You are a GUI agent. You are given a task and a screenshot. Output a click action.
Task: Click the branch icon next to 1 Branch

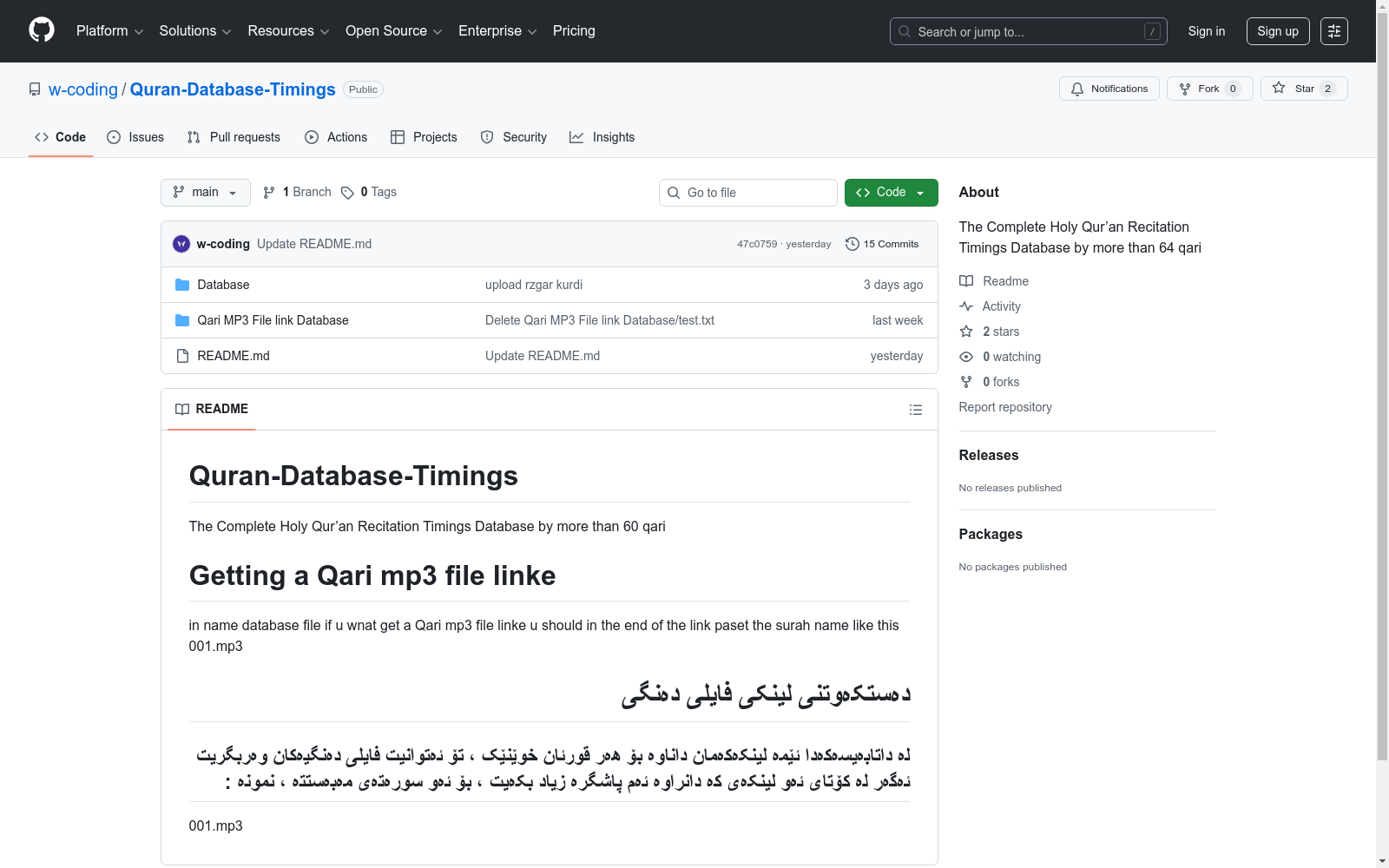click(269, 193)
